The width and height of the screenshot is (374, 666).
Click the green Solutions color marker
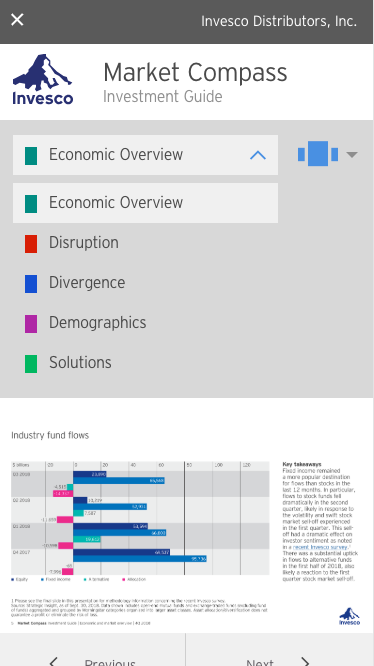pos(31,364)
